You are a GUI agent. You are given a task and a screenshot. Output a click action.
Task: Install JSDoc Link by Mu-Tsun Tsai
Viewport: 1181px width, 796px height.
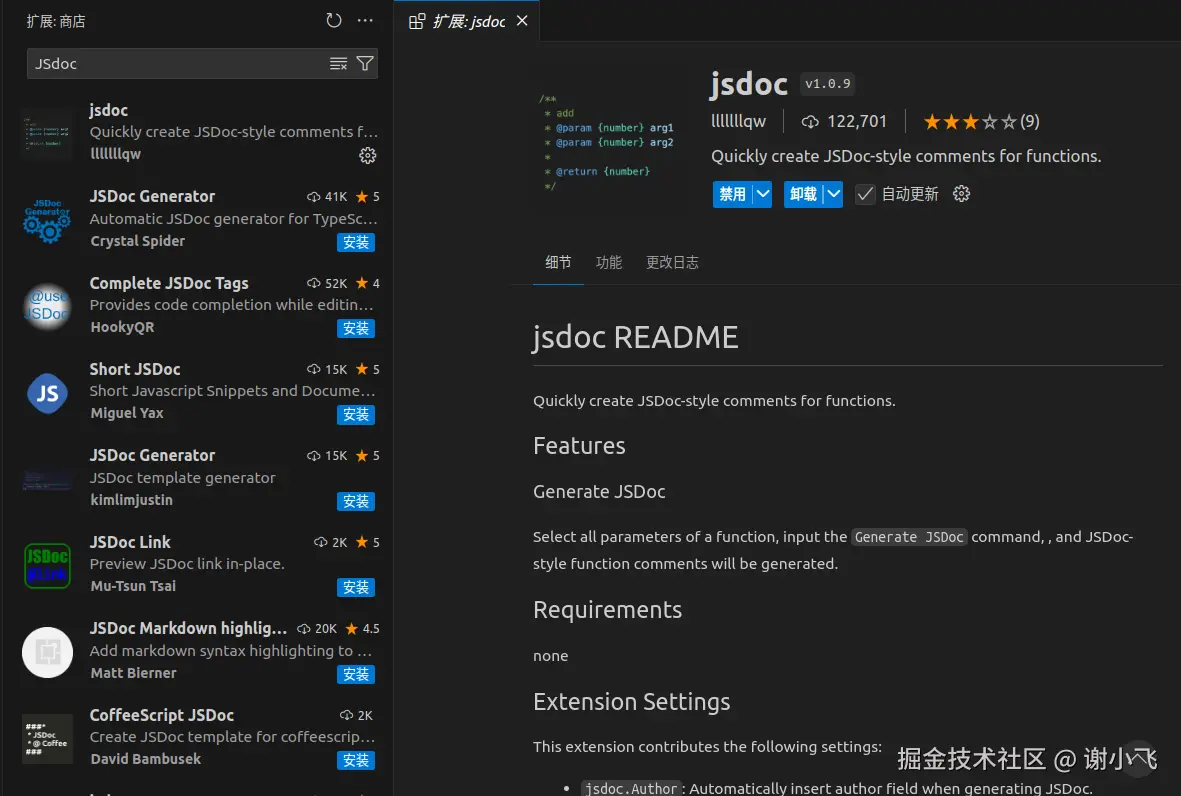(356, 587)
